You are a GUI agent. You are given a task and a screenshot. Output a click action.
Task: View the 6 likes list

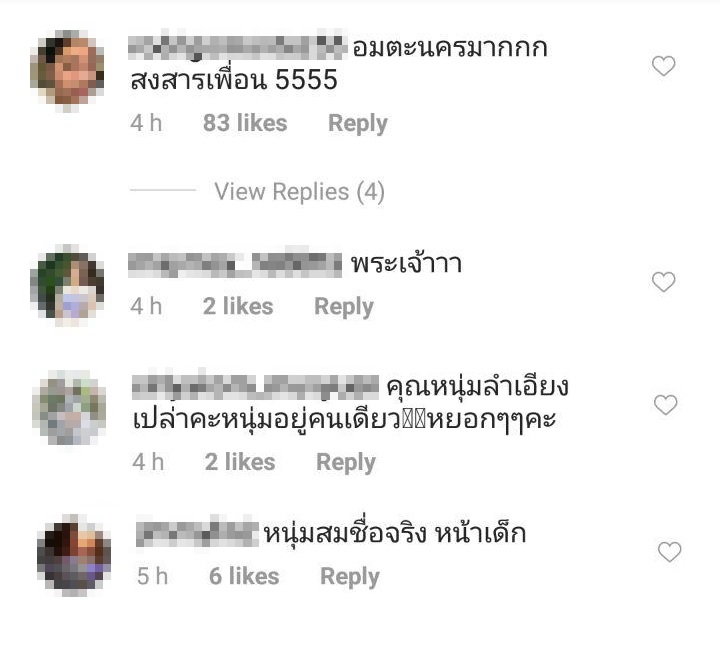pyautogui.click(x=244, y=576)
